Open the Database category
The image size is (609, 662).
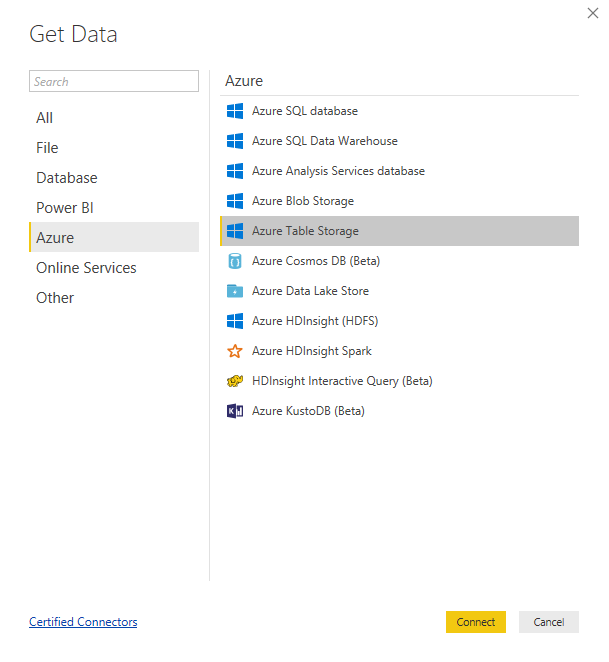pyautogui.click(x=67, y=178)
